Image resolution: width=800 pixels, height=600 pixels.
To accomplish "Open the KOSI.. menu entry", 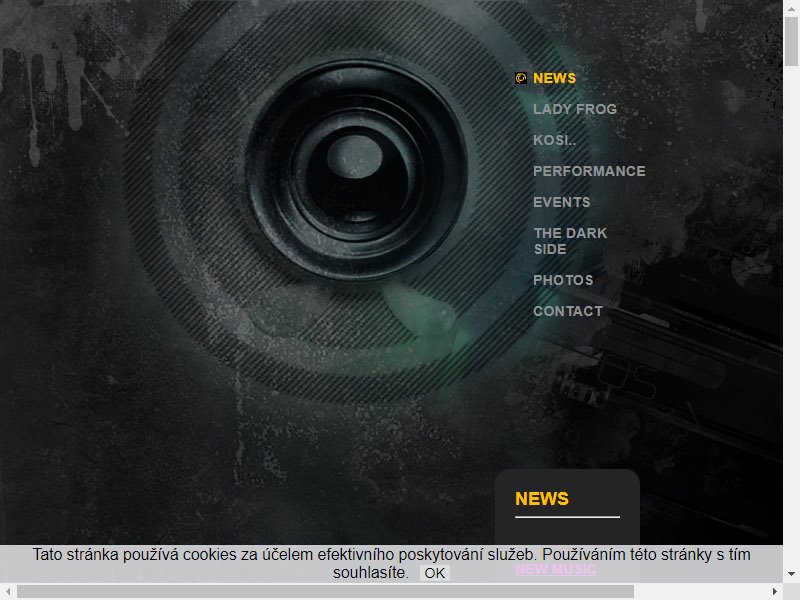I will 555,140.
